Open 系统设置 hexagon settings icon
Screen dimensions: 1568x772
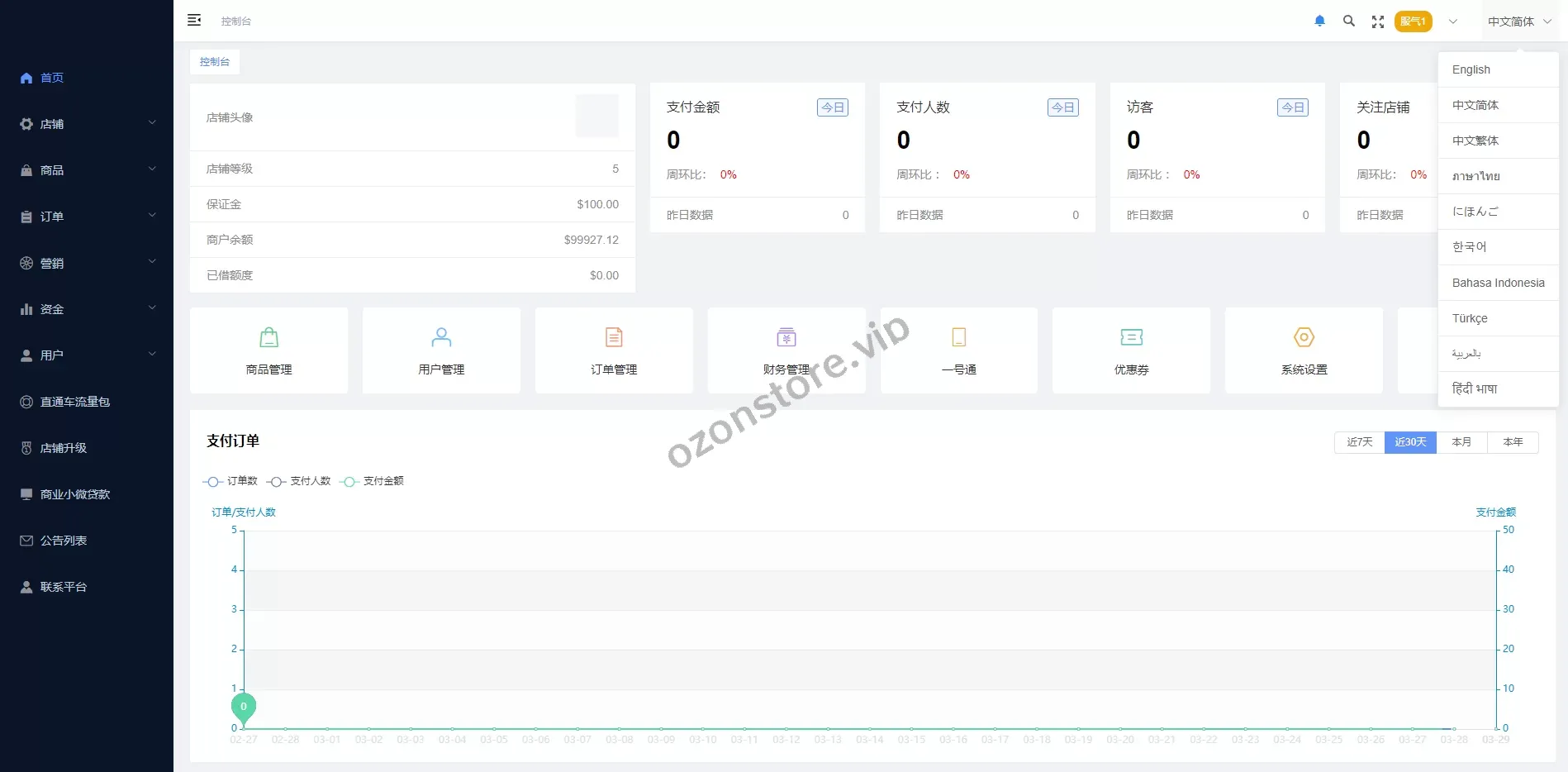pos(1304,337)
